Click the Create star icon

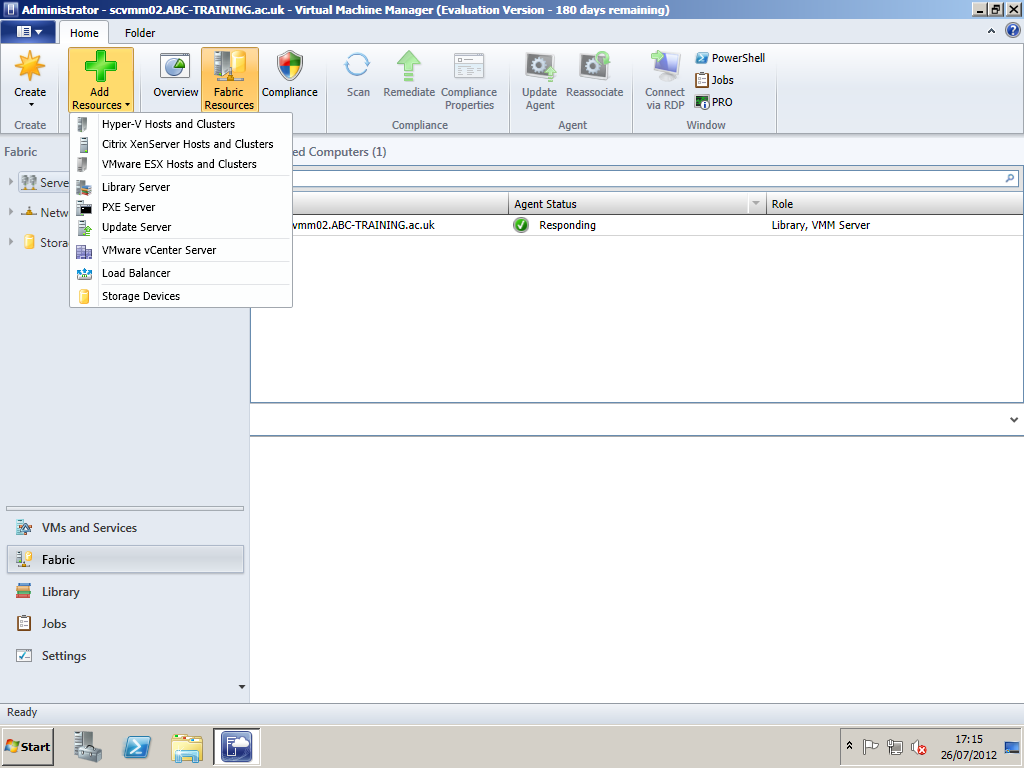point(30,67)
